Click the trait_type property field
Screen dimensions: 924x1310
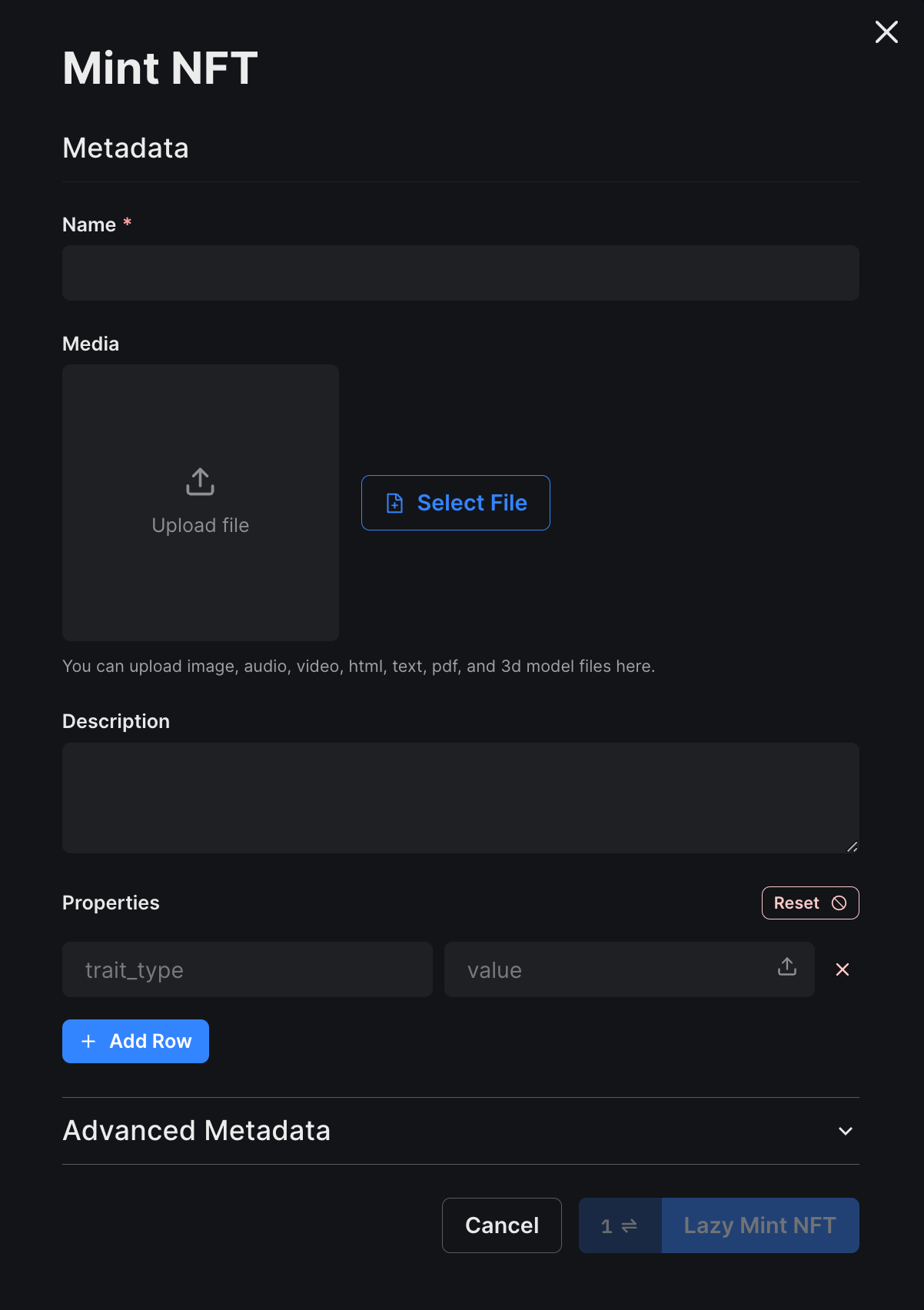click(x=246, y=969)
